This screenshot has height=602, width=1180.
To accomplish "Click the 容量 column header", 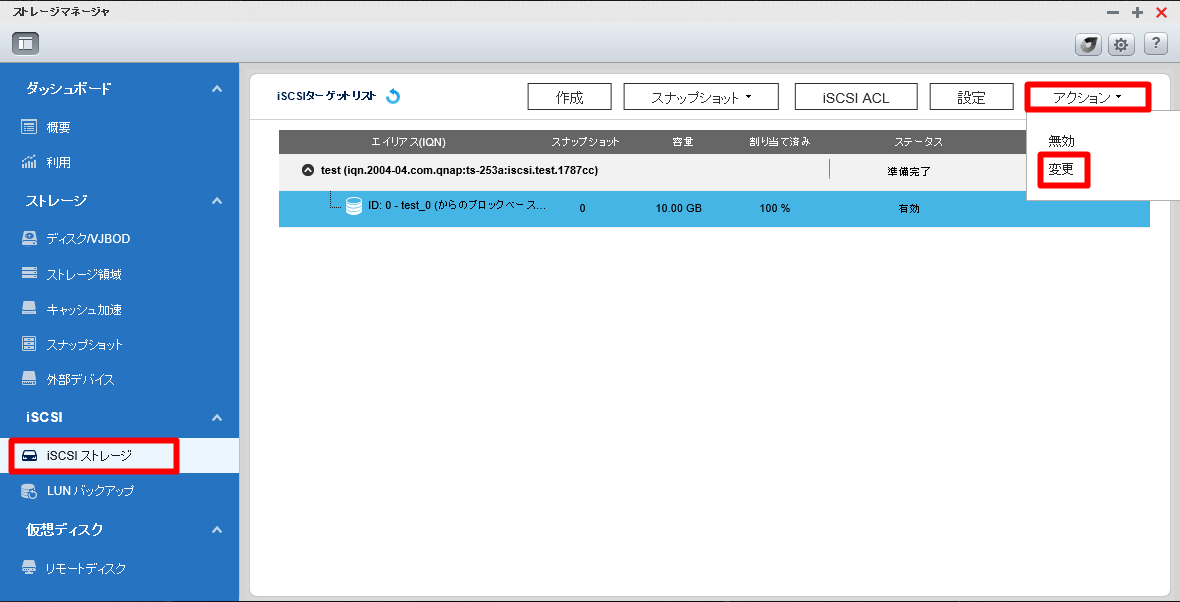I will (x=683, y=141).
